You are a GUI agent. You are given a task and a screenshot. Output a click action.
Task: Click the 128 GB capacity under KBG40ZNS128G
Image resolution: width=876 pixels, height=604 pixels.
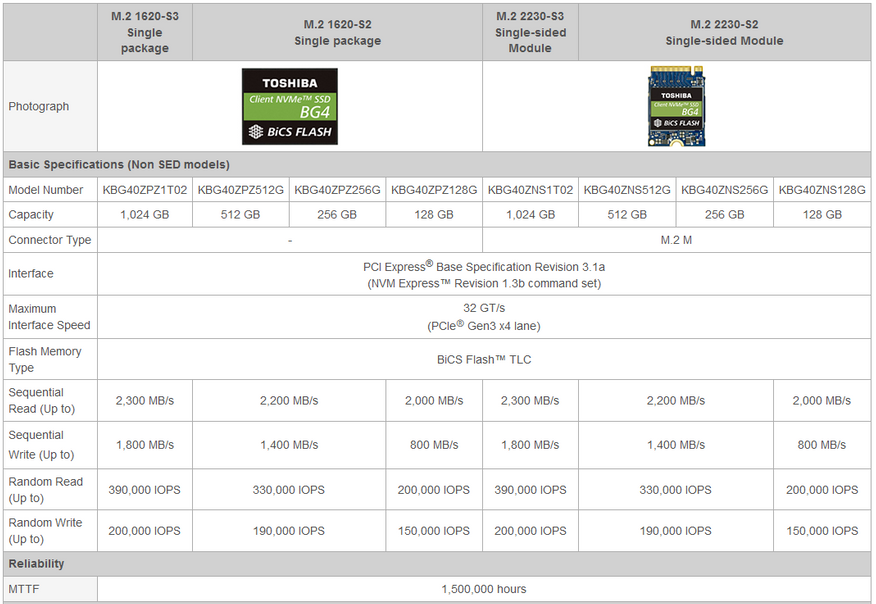(x=822, y=215)
